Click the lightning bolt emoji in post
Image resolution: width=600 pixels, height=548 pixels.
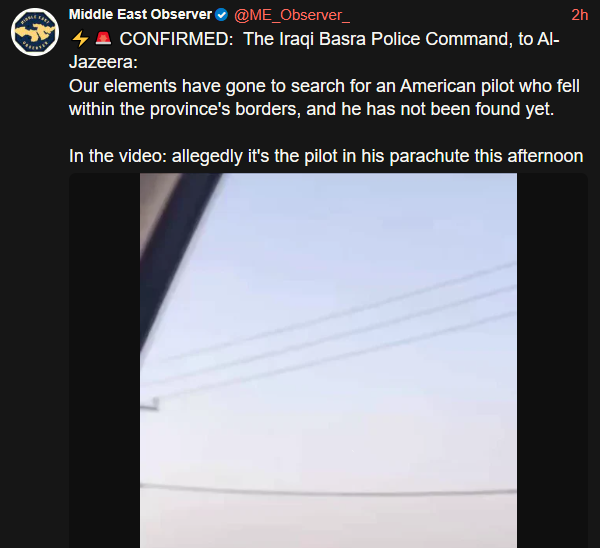(80, 39)
